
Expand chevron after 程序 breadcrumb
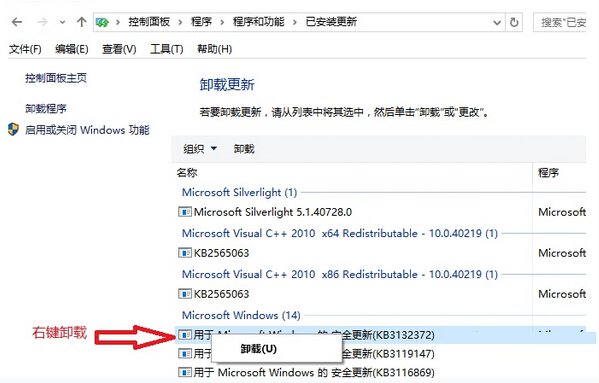click(x=222, y=23)
